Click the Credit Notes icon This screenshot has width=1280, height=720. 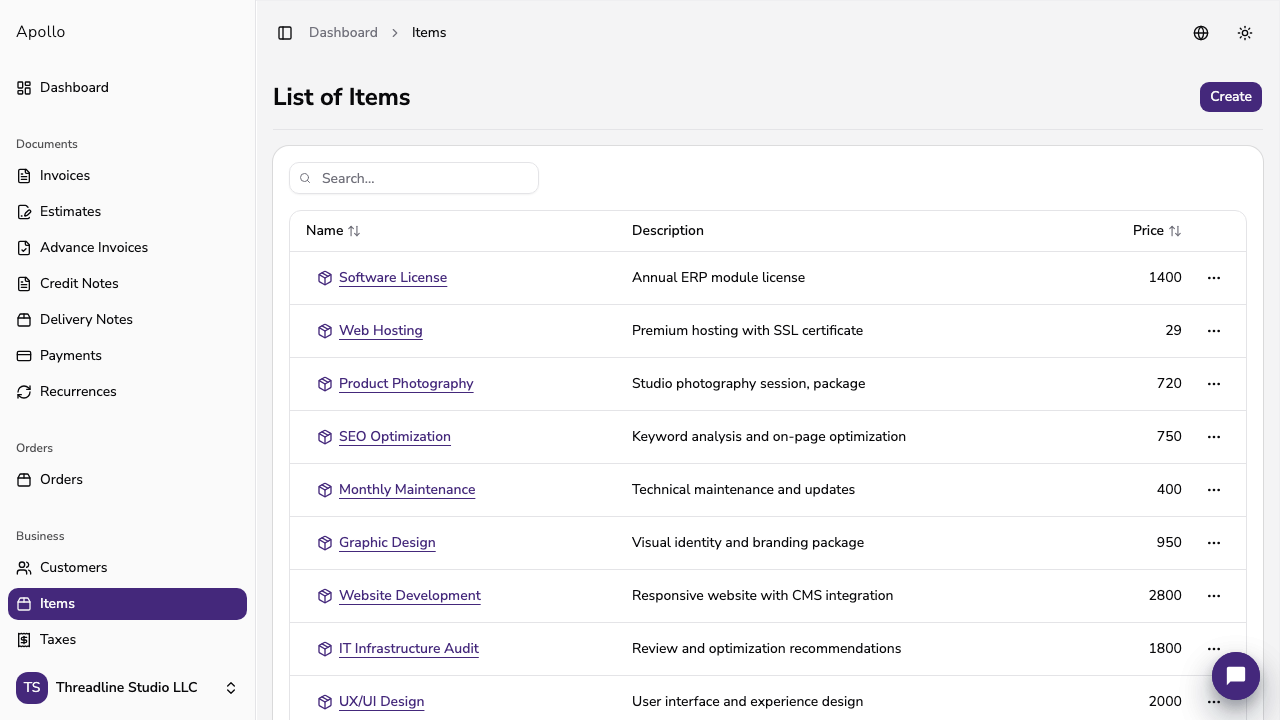(x=24, y=284)
